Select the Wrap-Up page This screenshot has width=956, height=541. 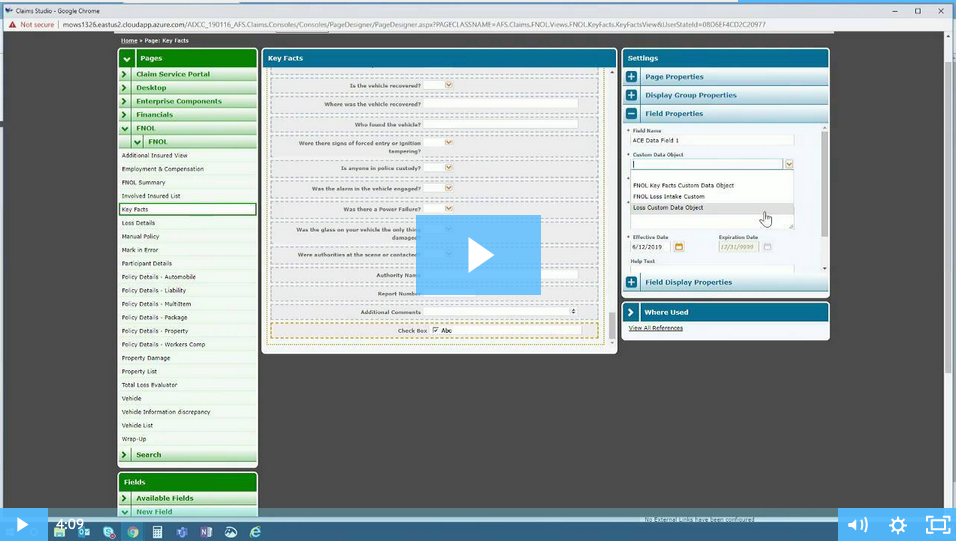[x=134, y=439]
